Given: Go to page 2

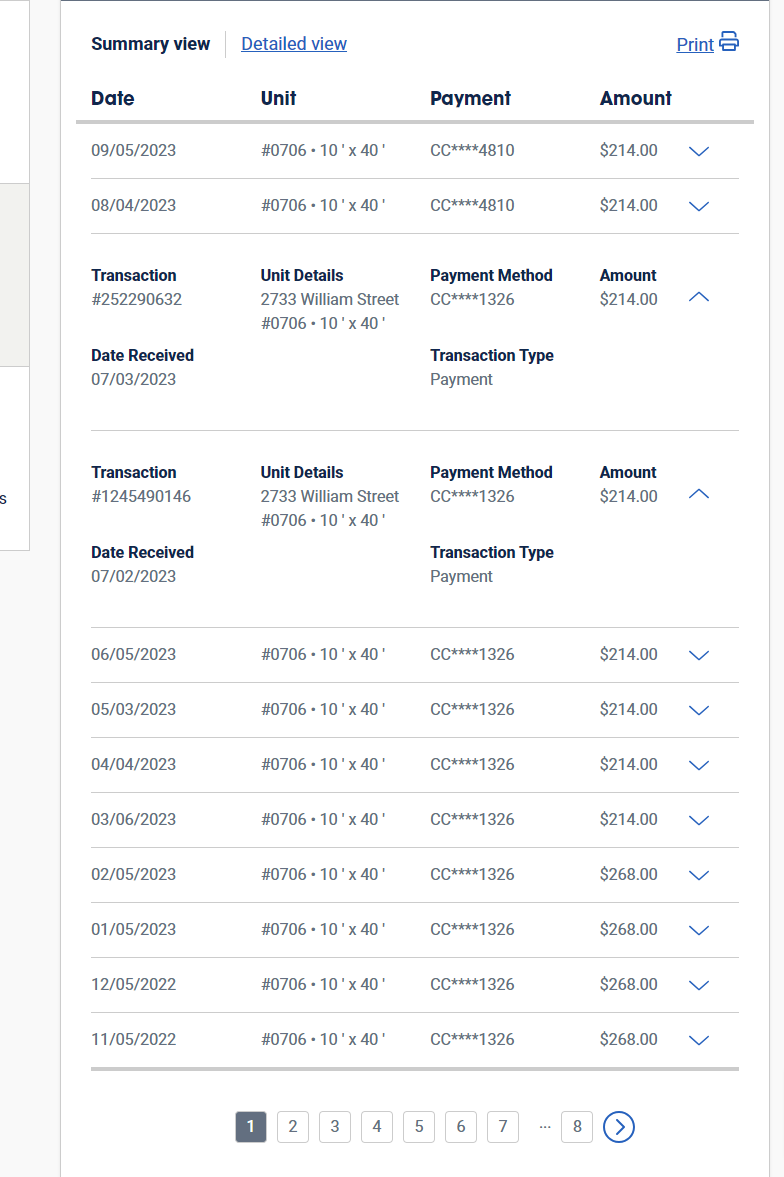Looking at the screenshot, I should [292, 1127].
